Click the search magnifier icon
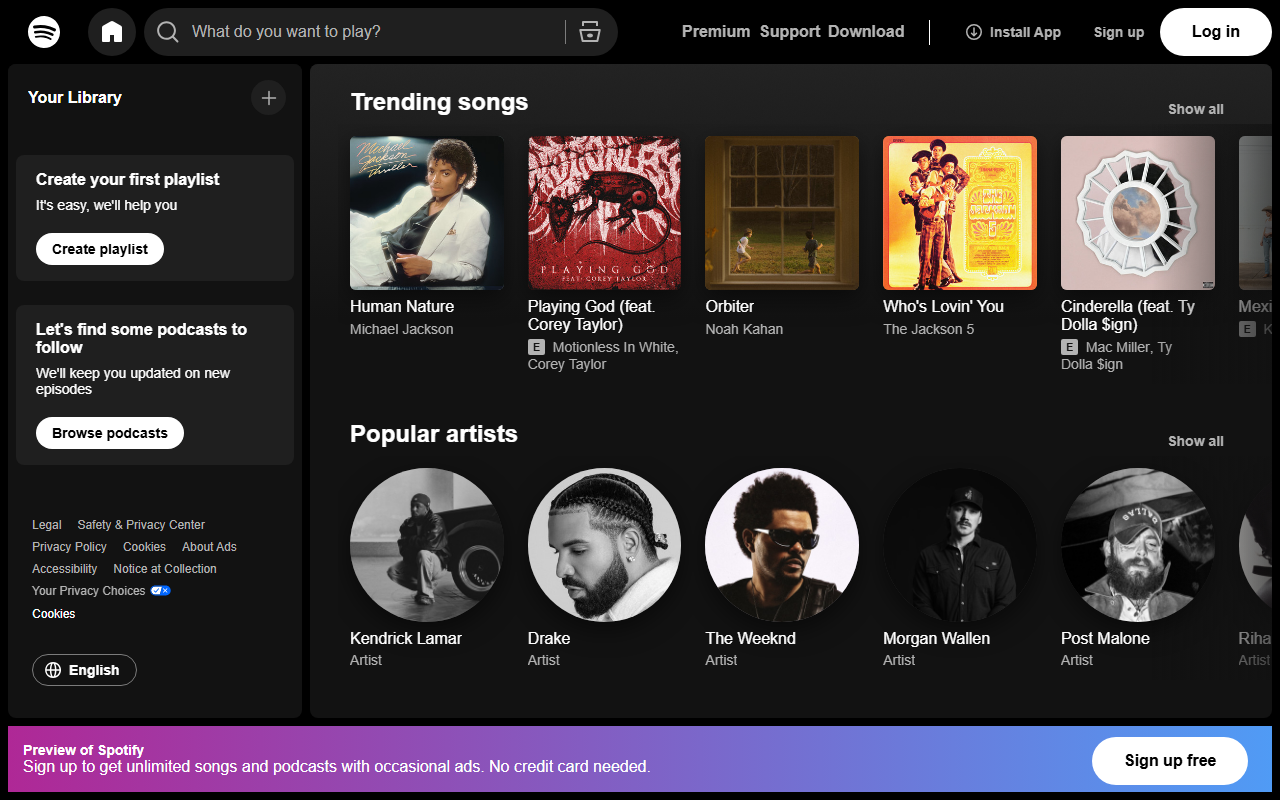 click(x=169, y=32)
